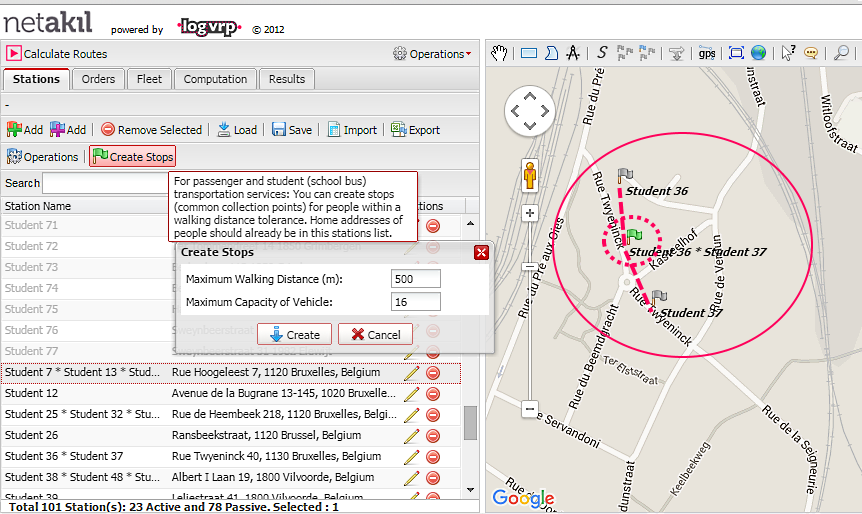Click the globe map type icon
This screenshot has width=862, height=514.
pyautogui.click(x=759, y=53)
